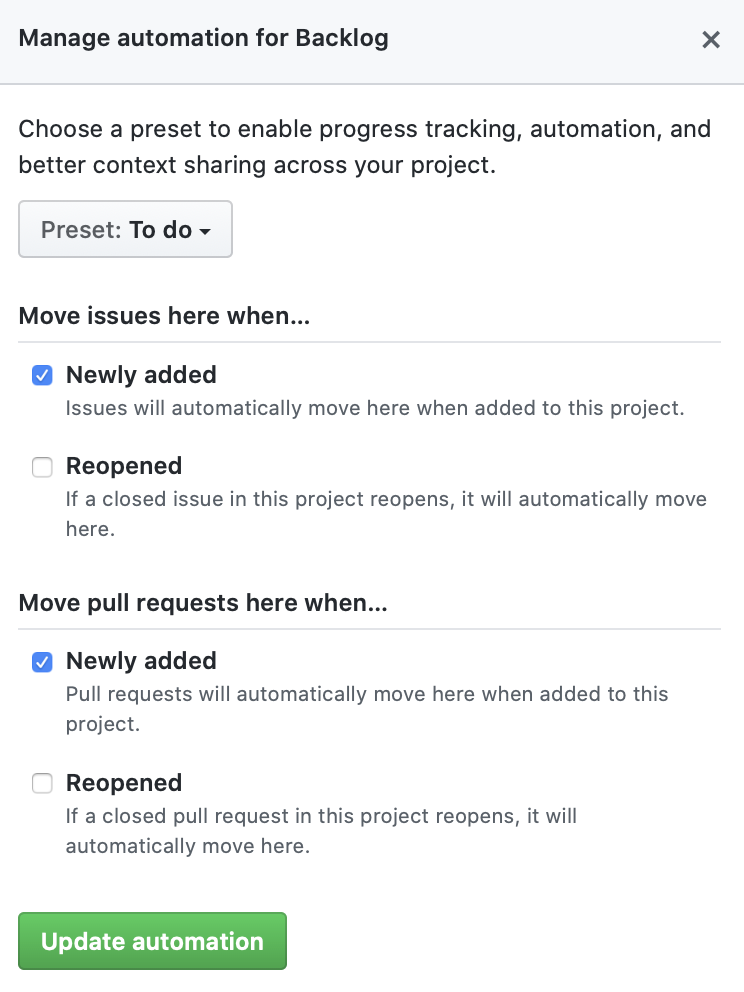Uncheck Newly added under Move issues here
744x992 pixels.
pyautogui.click(x=42, y=375)
